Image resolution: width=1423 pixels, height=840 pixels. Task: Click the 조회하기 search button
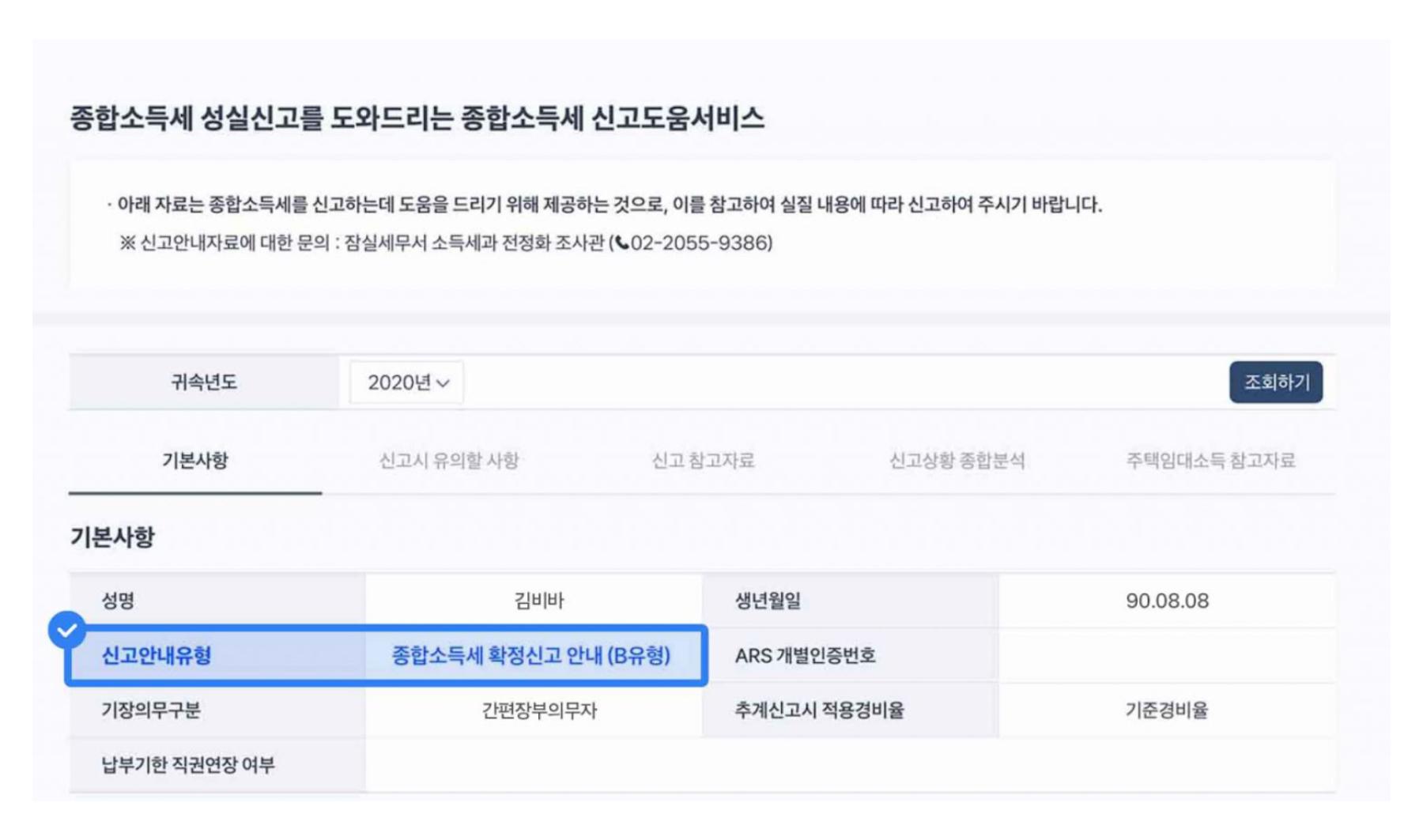click(x=1275, y=382)
